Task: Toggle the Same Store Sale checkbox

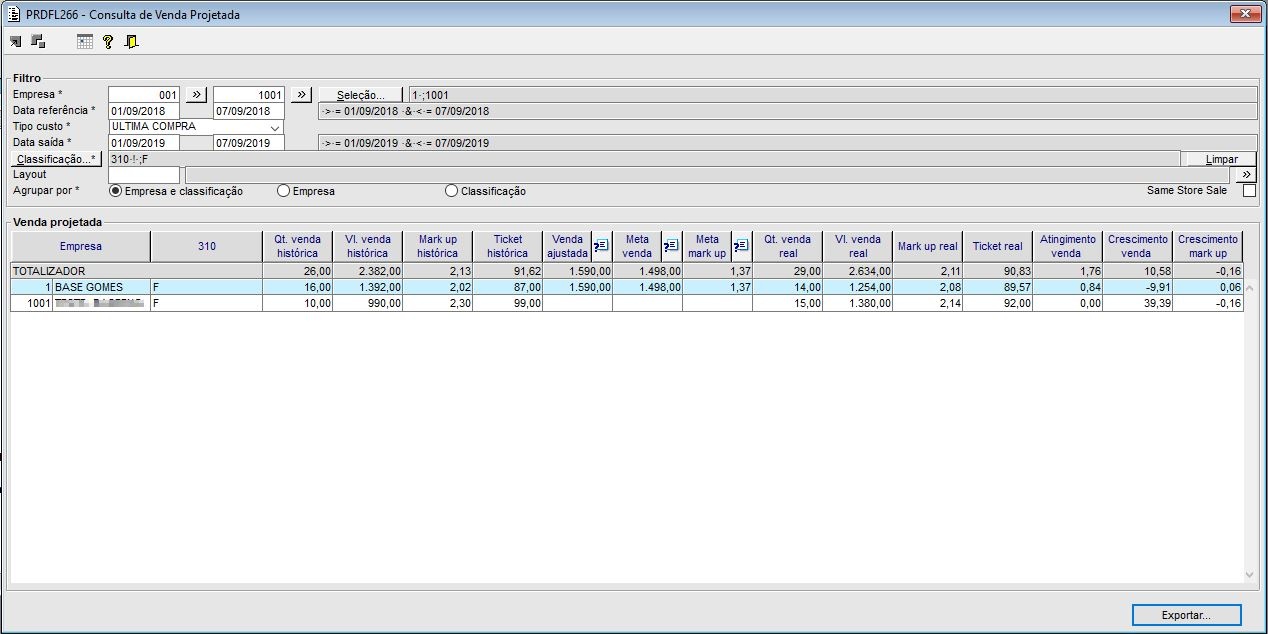Action: (x=1248, y=190)
